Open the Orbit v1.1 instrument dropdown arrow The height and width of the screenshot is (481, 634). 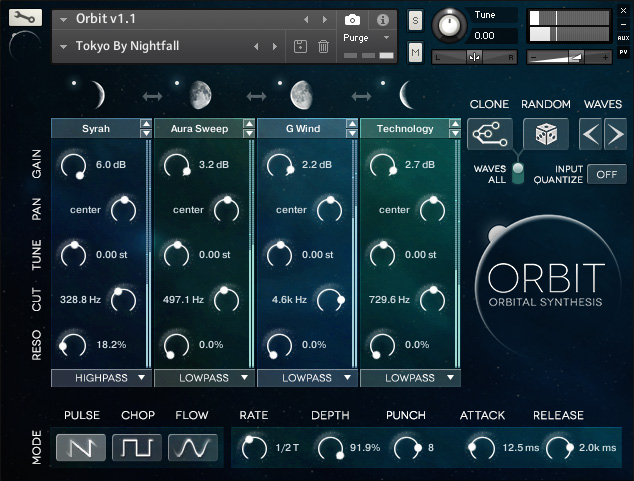[63, 19]
